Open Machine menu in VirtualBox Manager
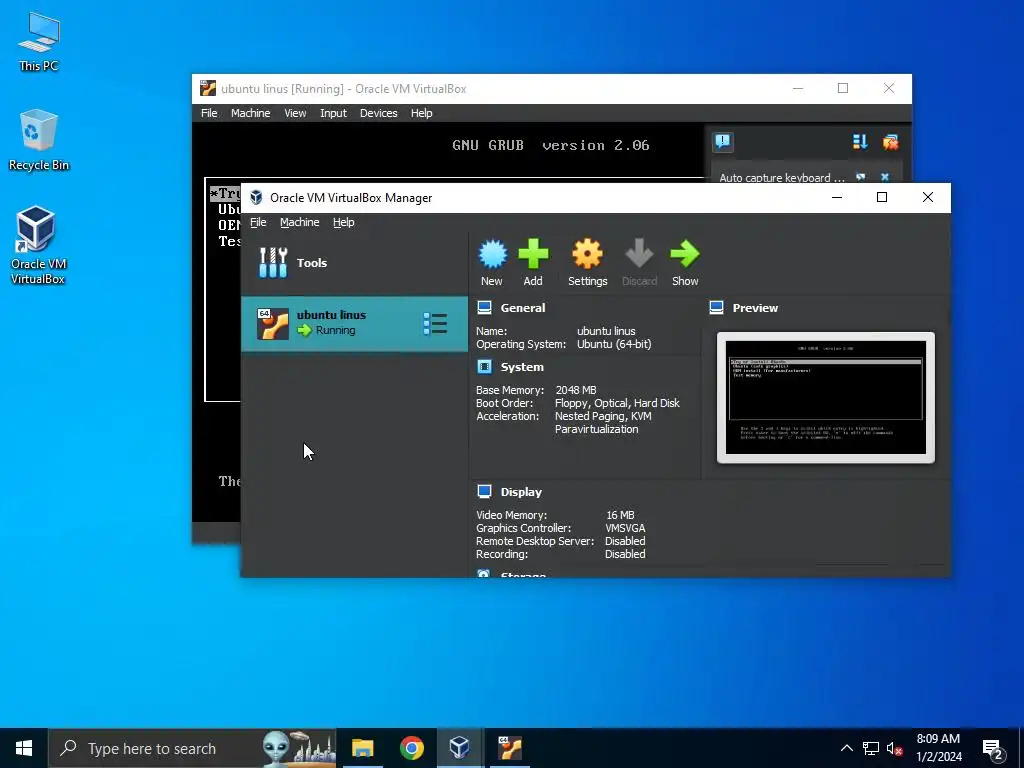The image size is (1024, 768). tap(300, 222)
